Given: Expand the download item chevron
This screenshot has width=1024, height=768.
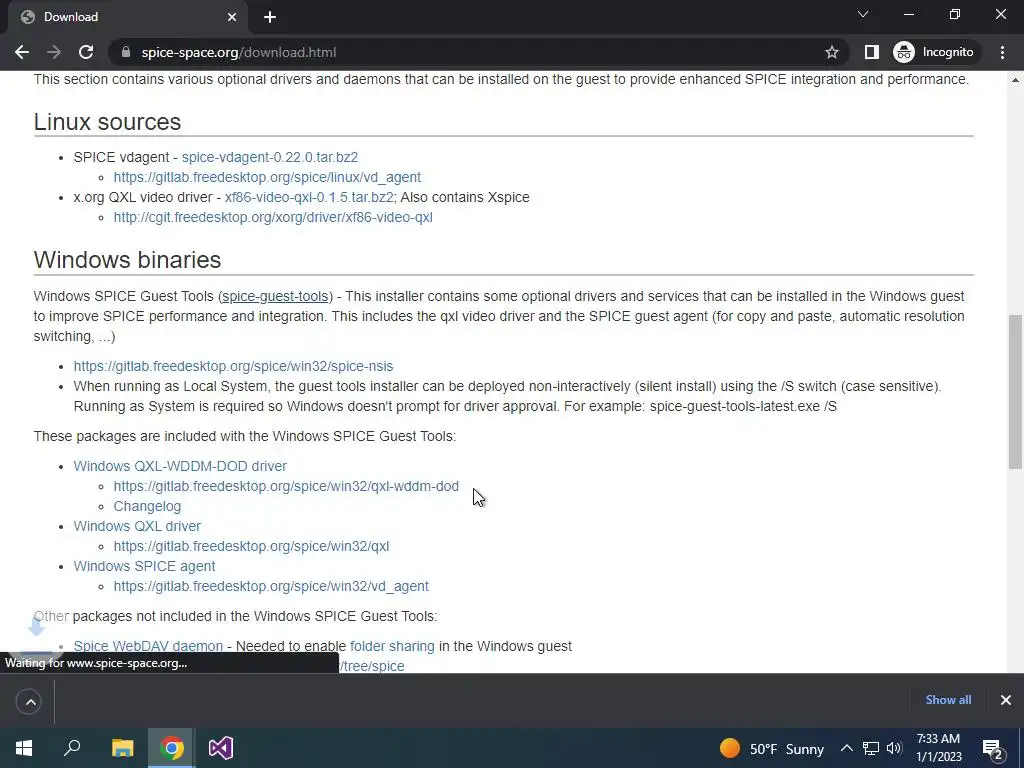Looking at the screenshot, I should tap(29, 702).
